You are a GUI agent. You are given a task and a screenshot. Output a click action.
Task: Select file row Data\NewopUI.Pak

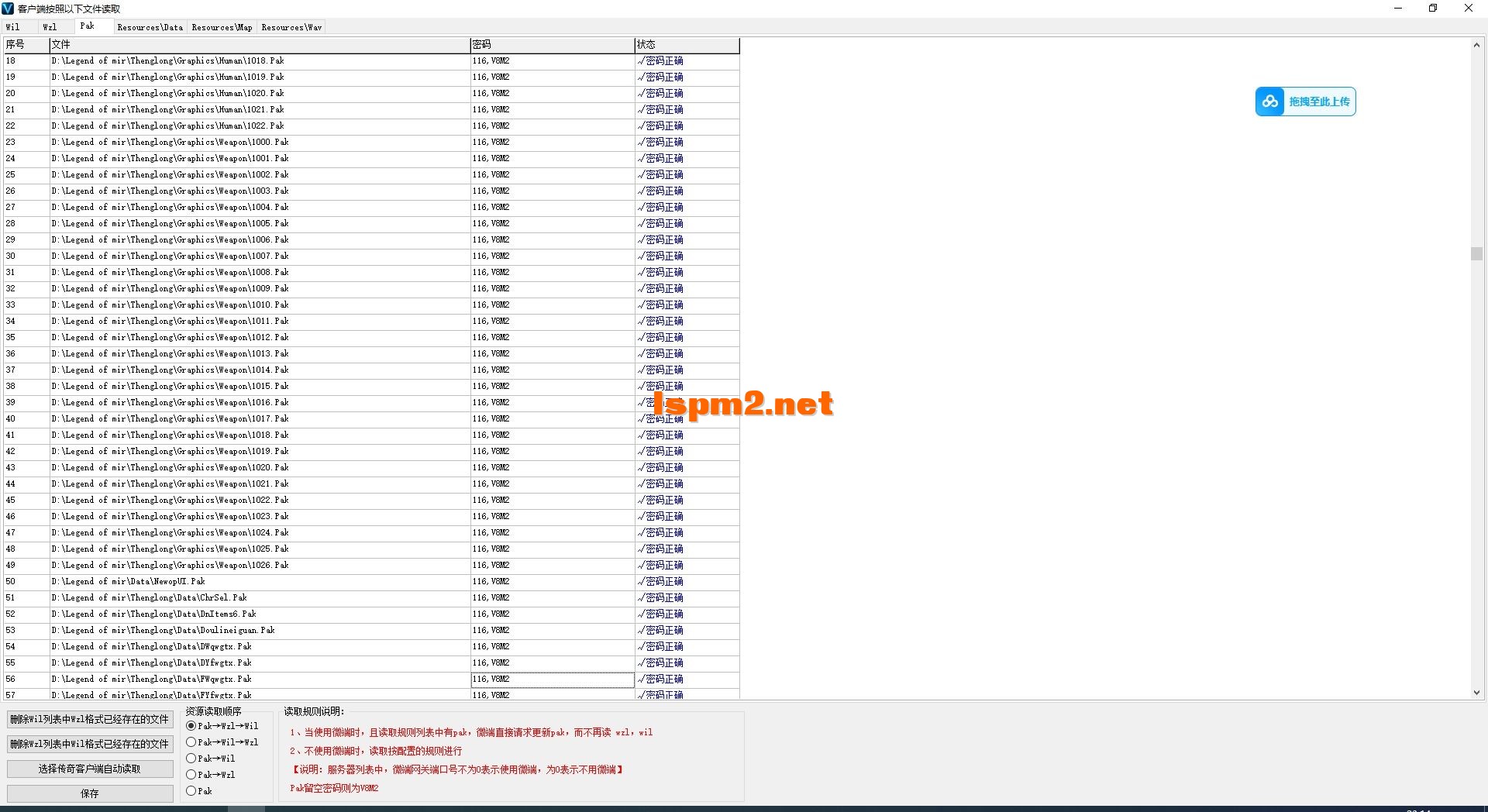pyautogui.click(x=260, y=581)
